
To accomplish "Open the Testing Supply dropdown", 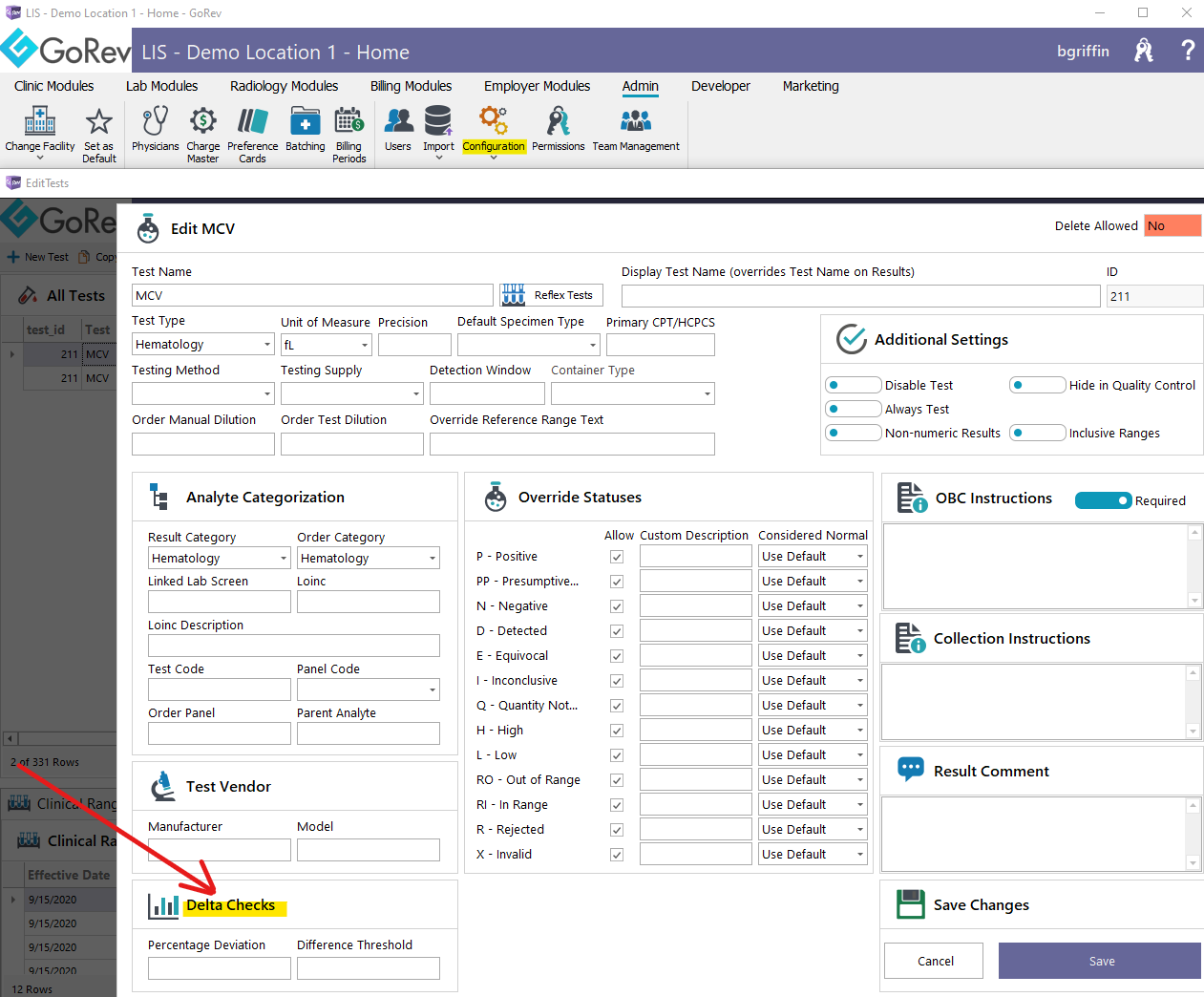I will 352,393.
